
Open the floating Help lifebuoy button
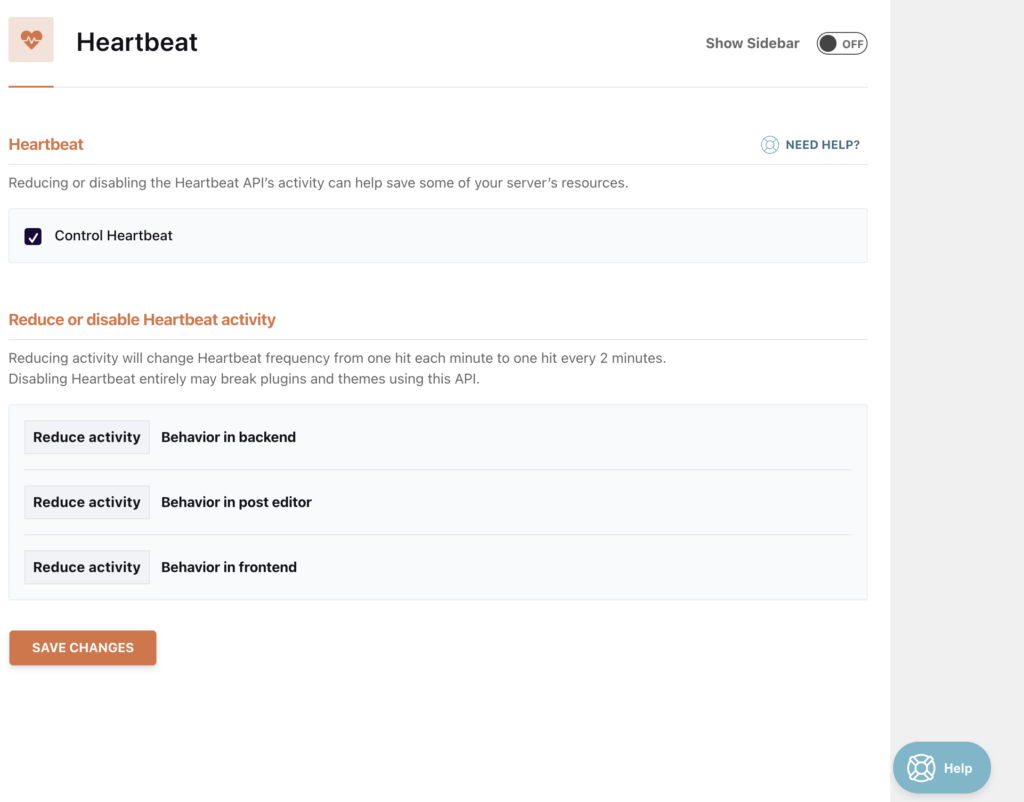tap(941, 767)
